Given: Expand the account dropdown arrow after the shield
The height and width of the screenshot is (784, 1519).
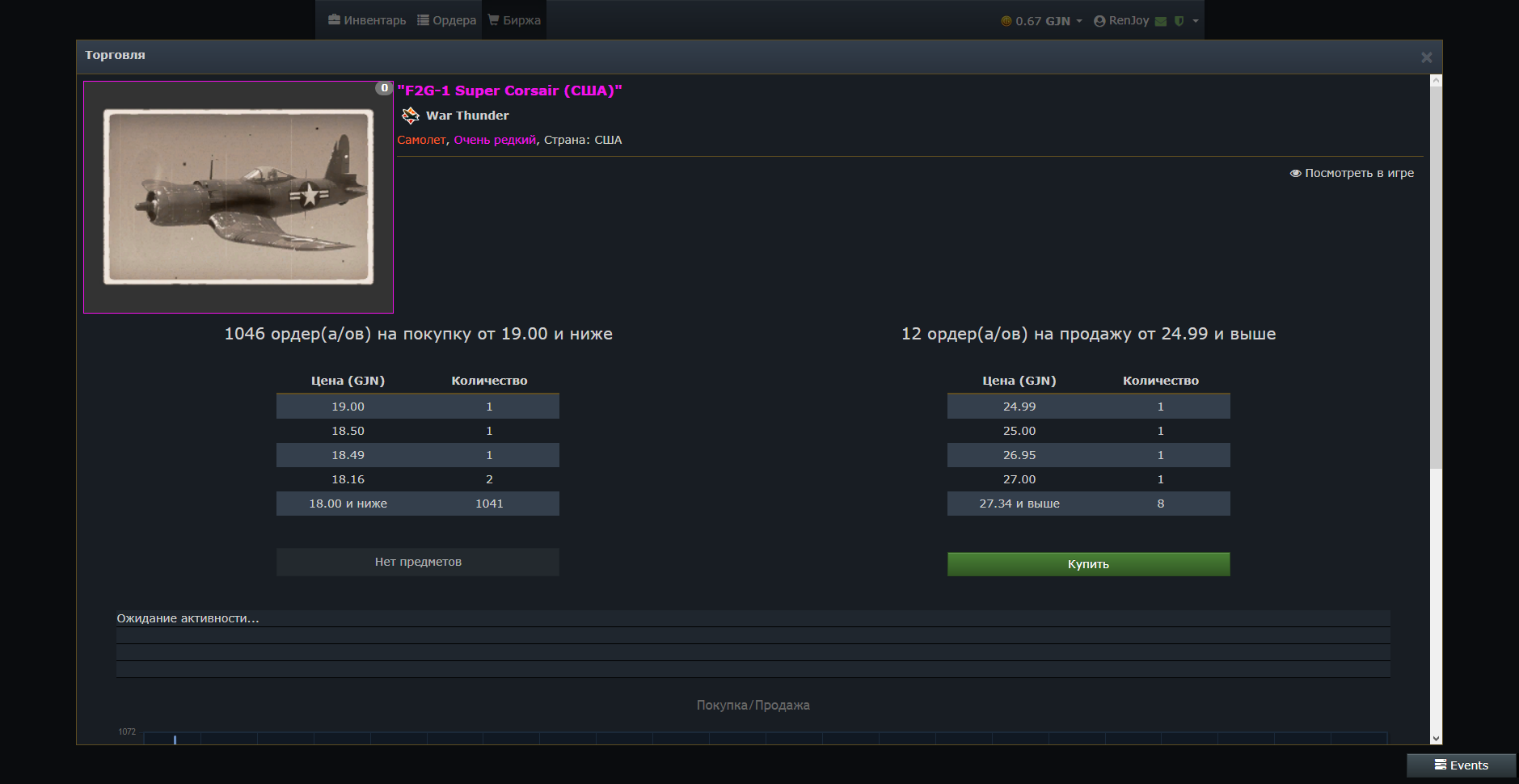Looking at the screenshot, I should pyautogui.click(x=1196, y=21).
